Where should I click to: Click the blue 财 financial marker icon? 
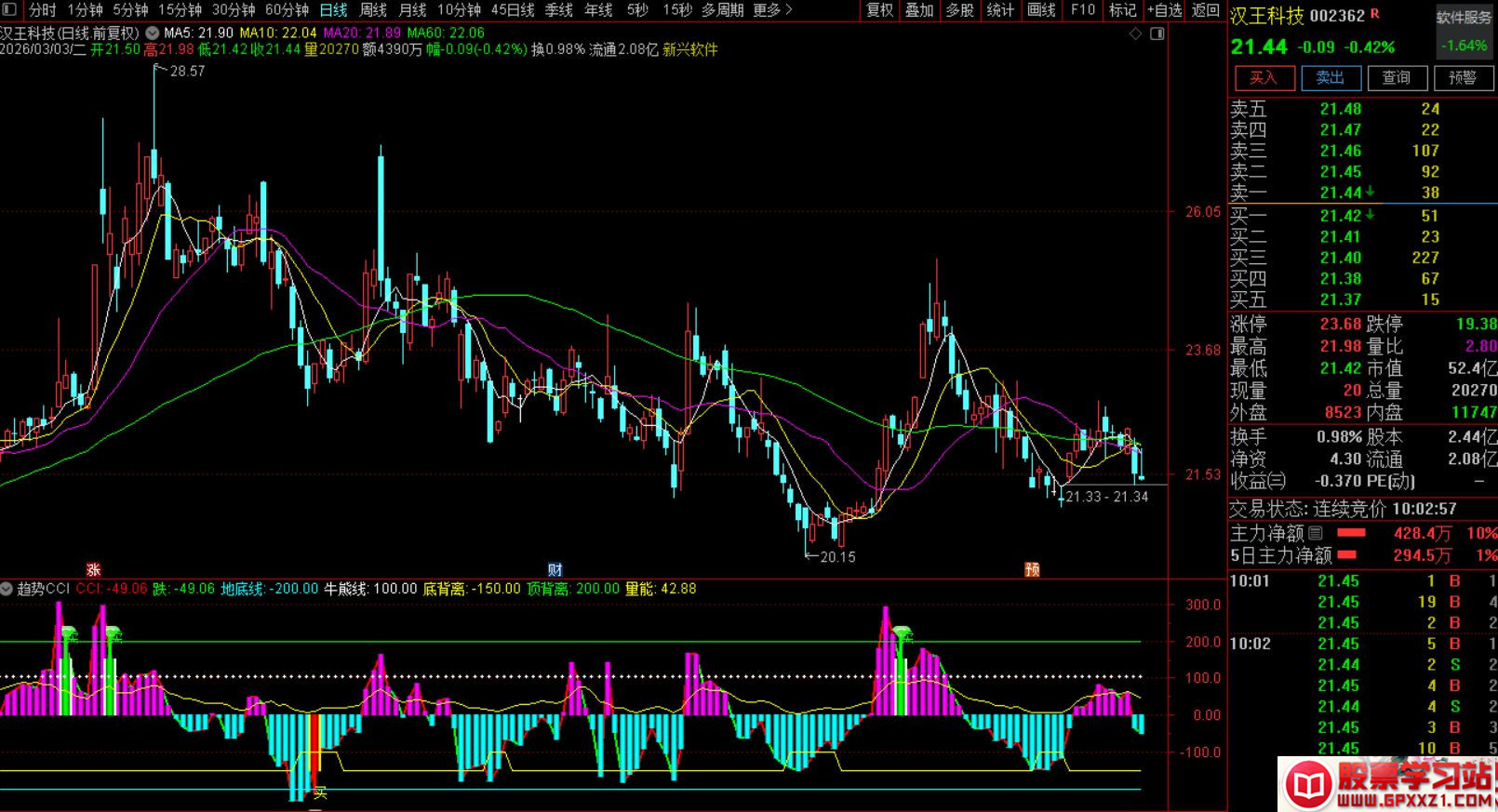[555, 570]
